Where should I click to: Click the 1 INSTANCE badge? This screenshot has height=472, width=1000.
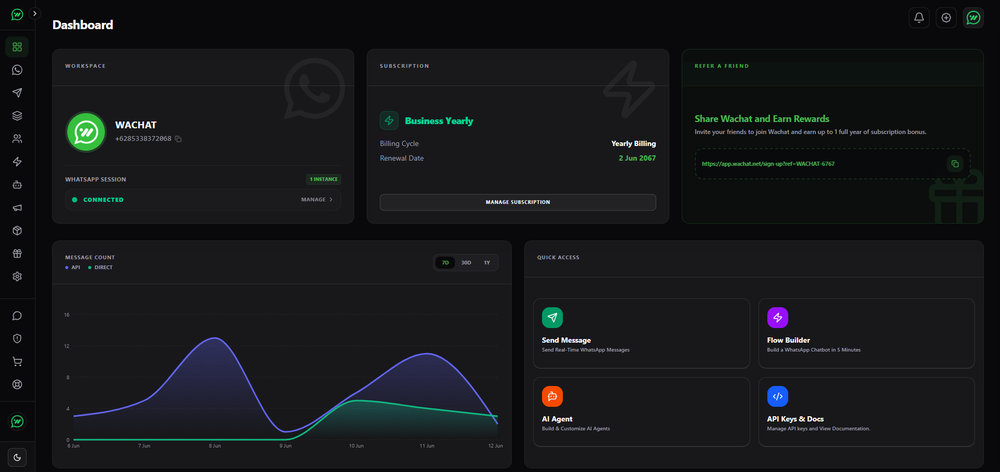[323, 179]
